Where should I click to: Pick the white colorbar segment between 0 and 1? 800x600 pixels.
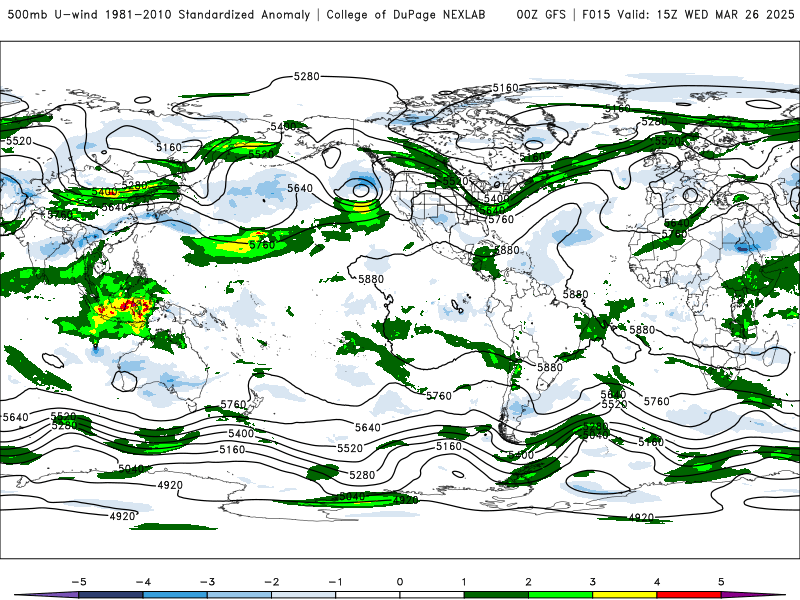pyautogui.click(x=432, y=595)
